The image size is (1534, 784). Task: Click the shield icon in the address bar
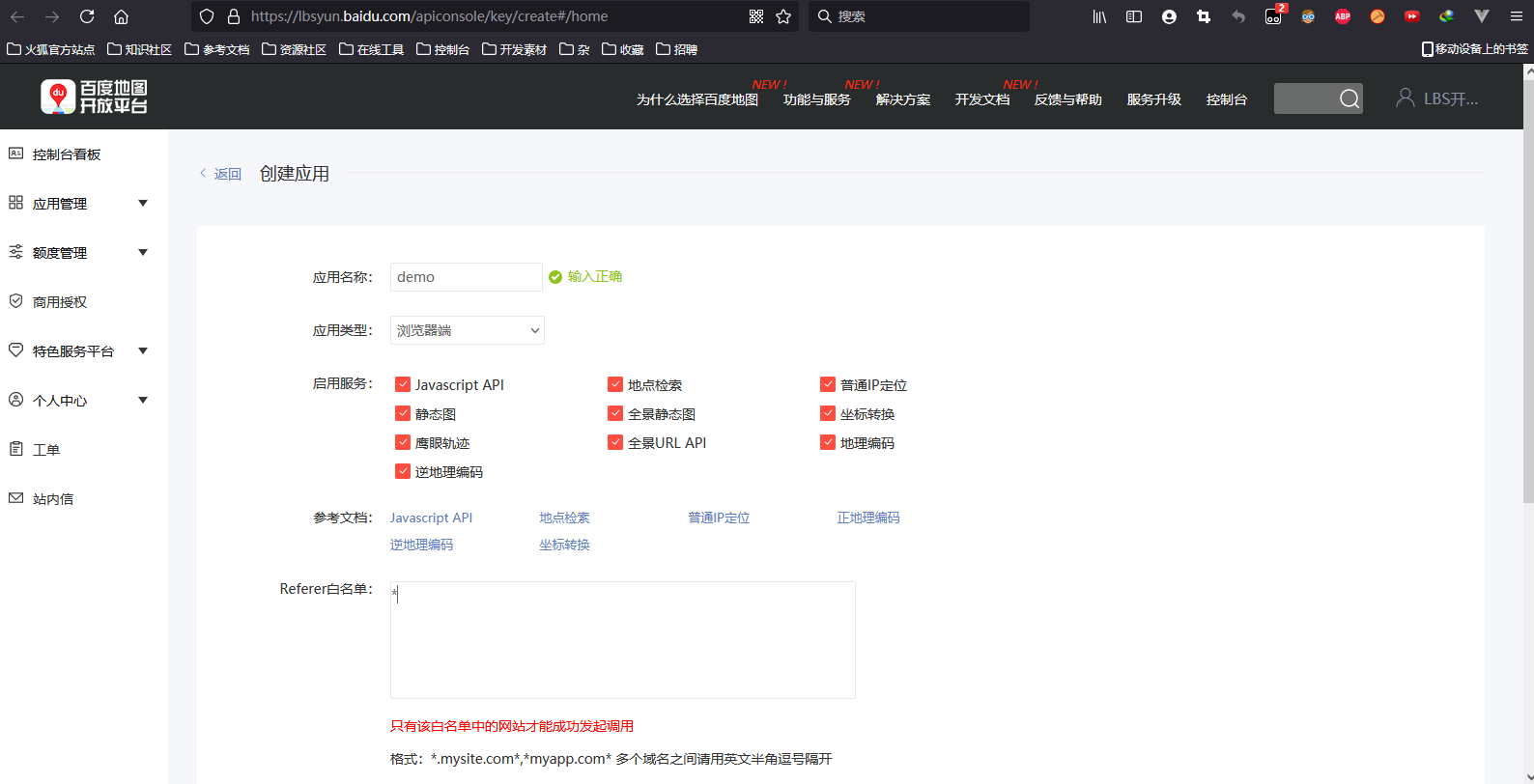207,16
